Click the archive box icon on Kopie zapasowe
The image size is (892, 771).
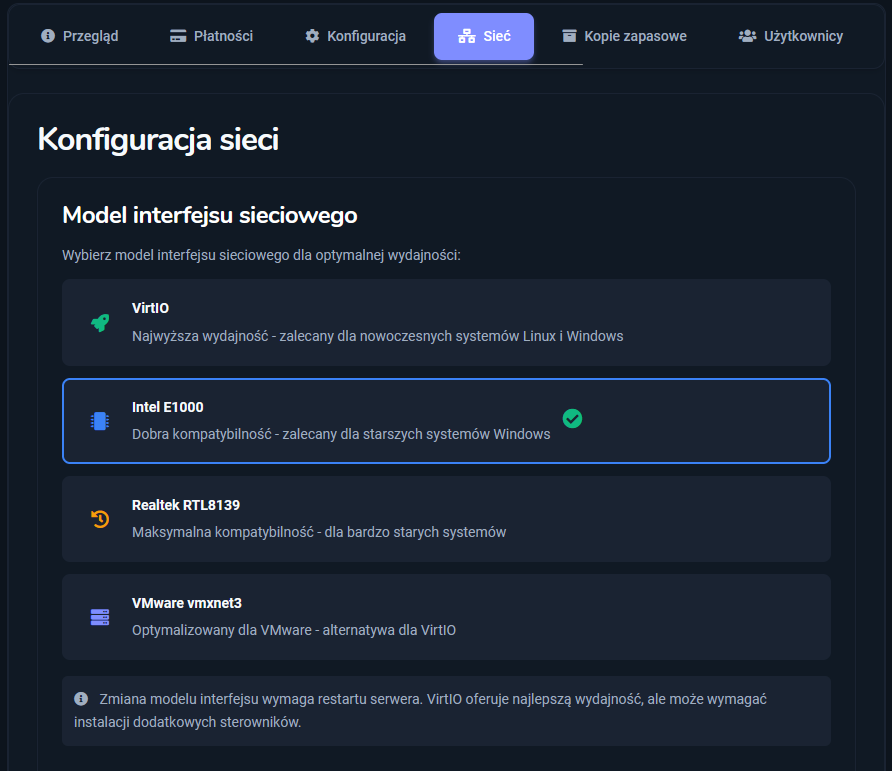point(569,36)
